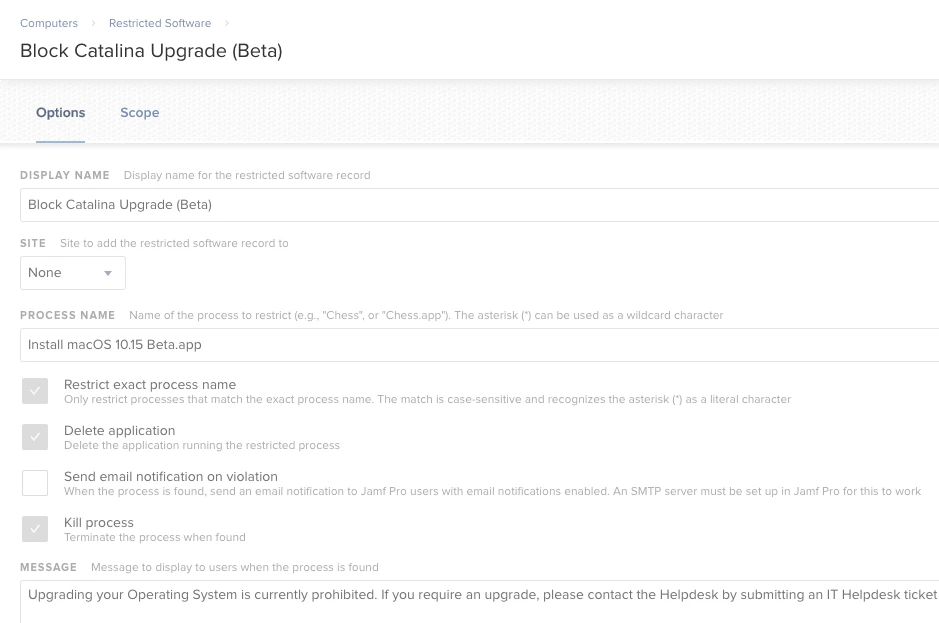Viewport: 939px width, 623px height.
Task: Switch to the Scope tab
Action: [140, 113]
